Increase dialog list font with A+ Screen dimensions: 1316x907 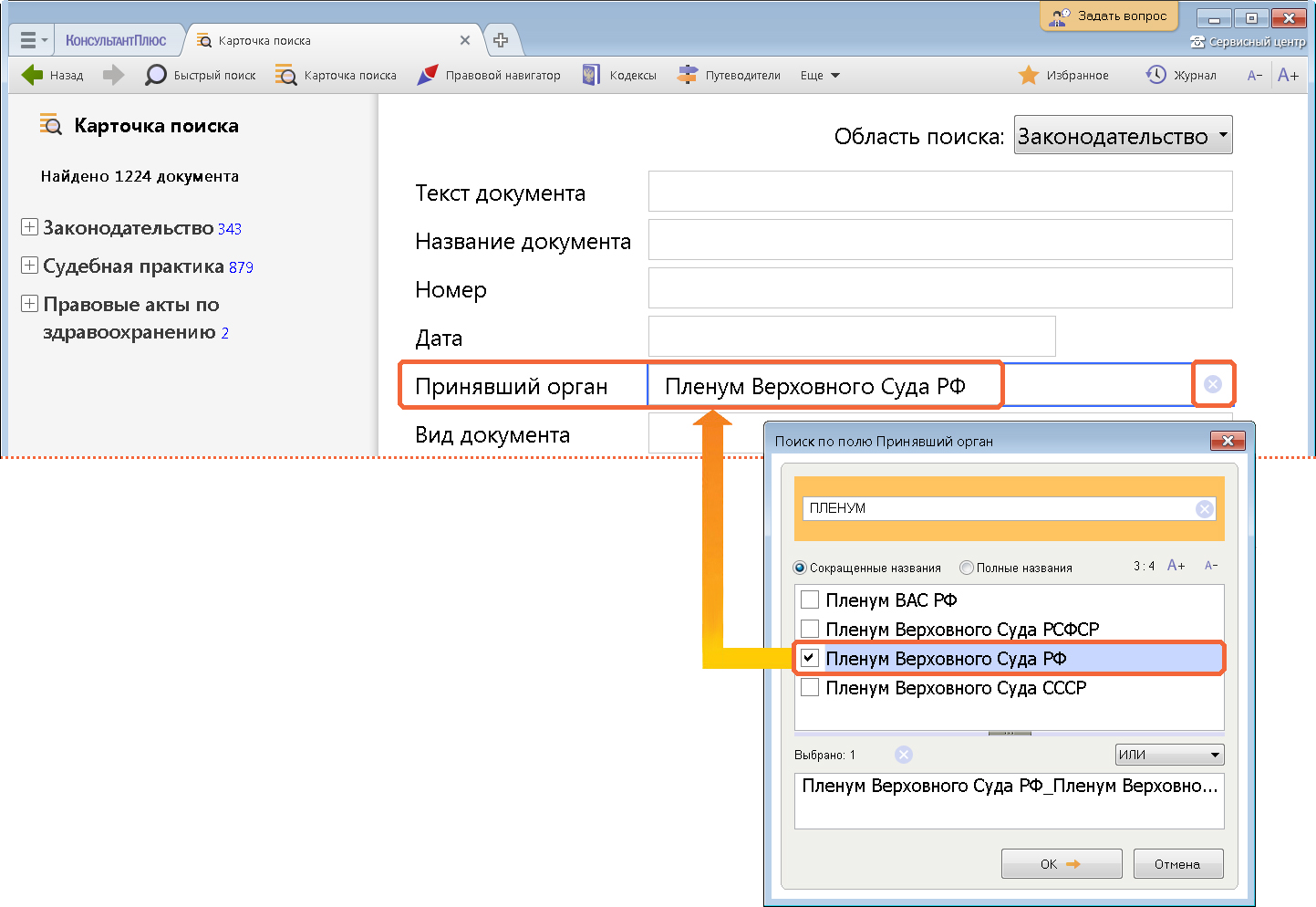pyautogui.click(x=1176, y=566)
